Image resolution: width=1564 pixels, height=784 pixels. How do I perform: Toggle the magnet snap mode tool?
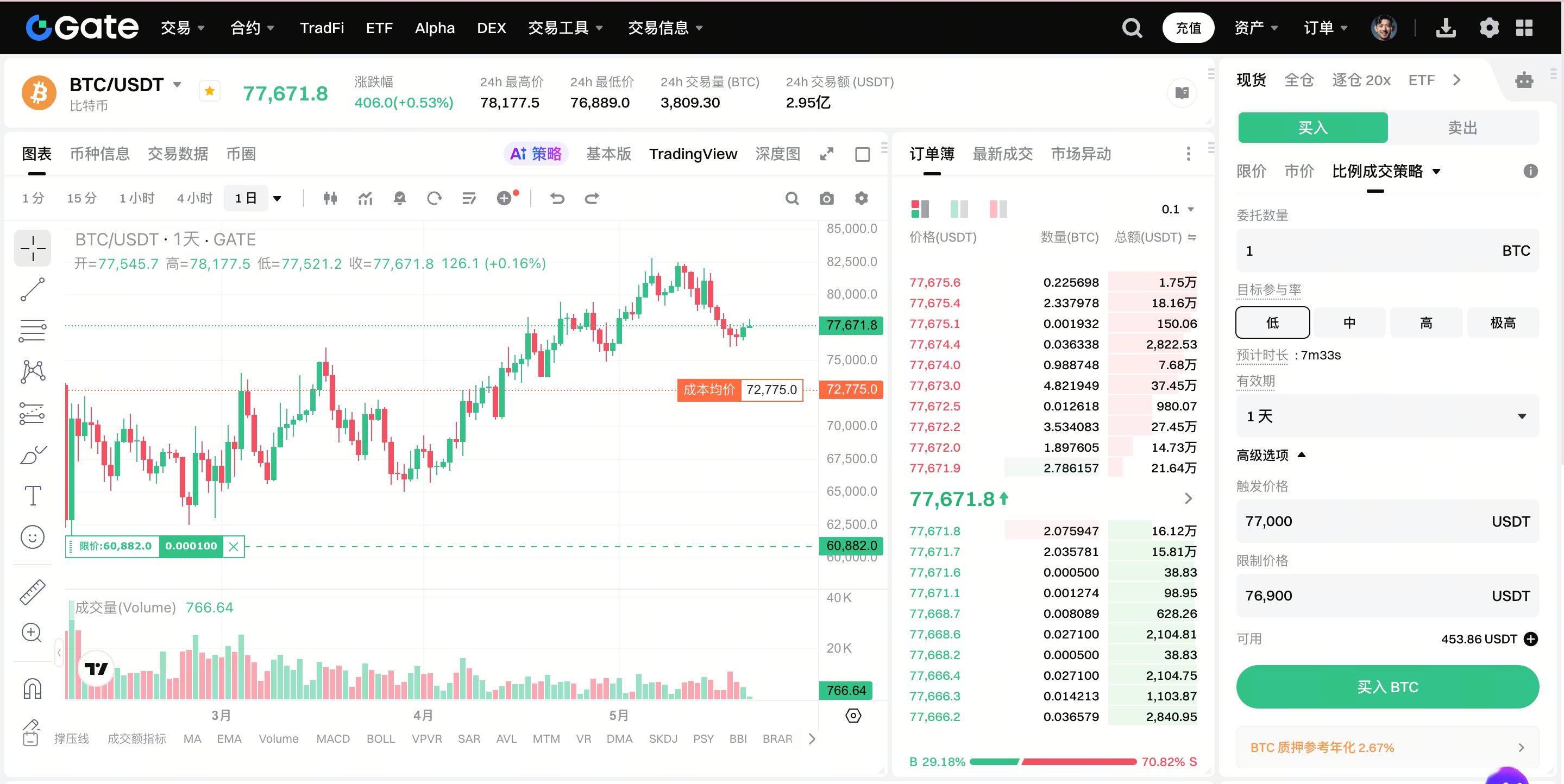(x=33, y=689)
